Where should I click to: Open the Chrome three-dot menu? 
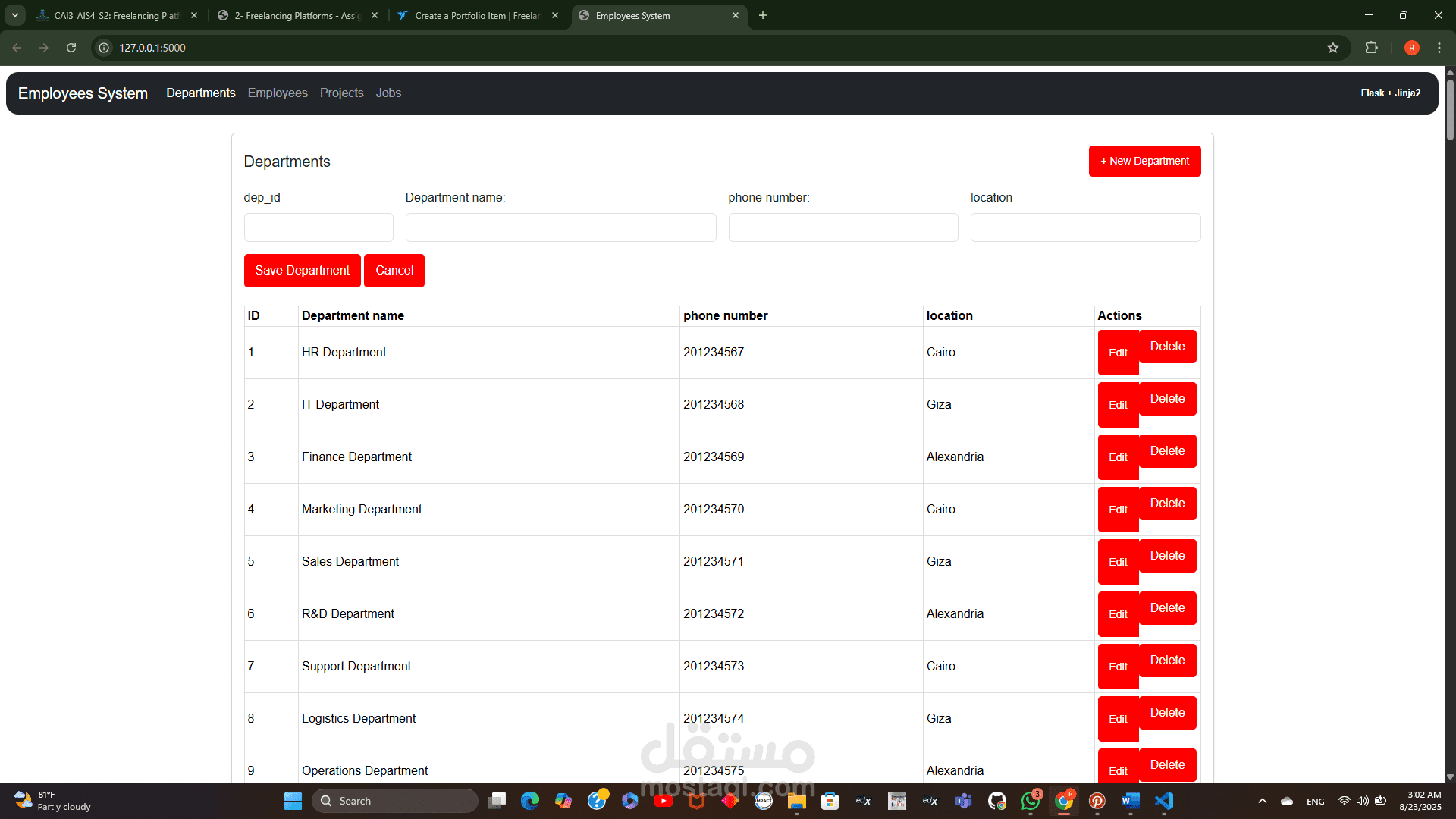point(1439,48)
